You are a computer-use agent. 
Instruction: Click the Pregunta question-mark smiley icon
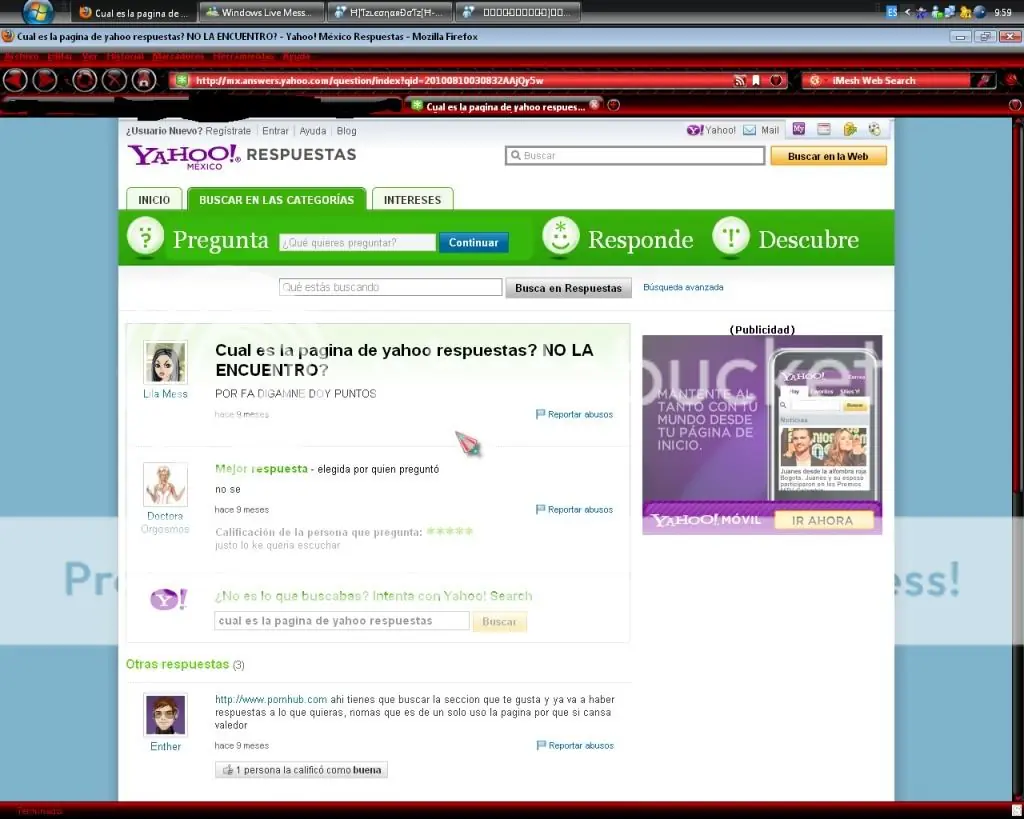pyautogui.click(x=145, y=236)
